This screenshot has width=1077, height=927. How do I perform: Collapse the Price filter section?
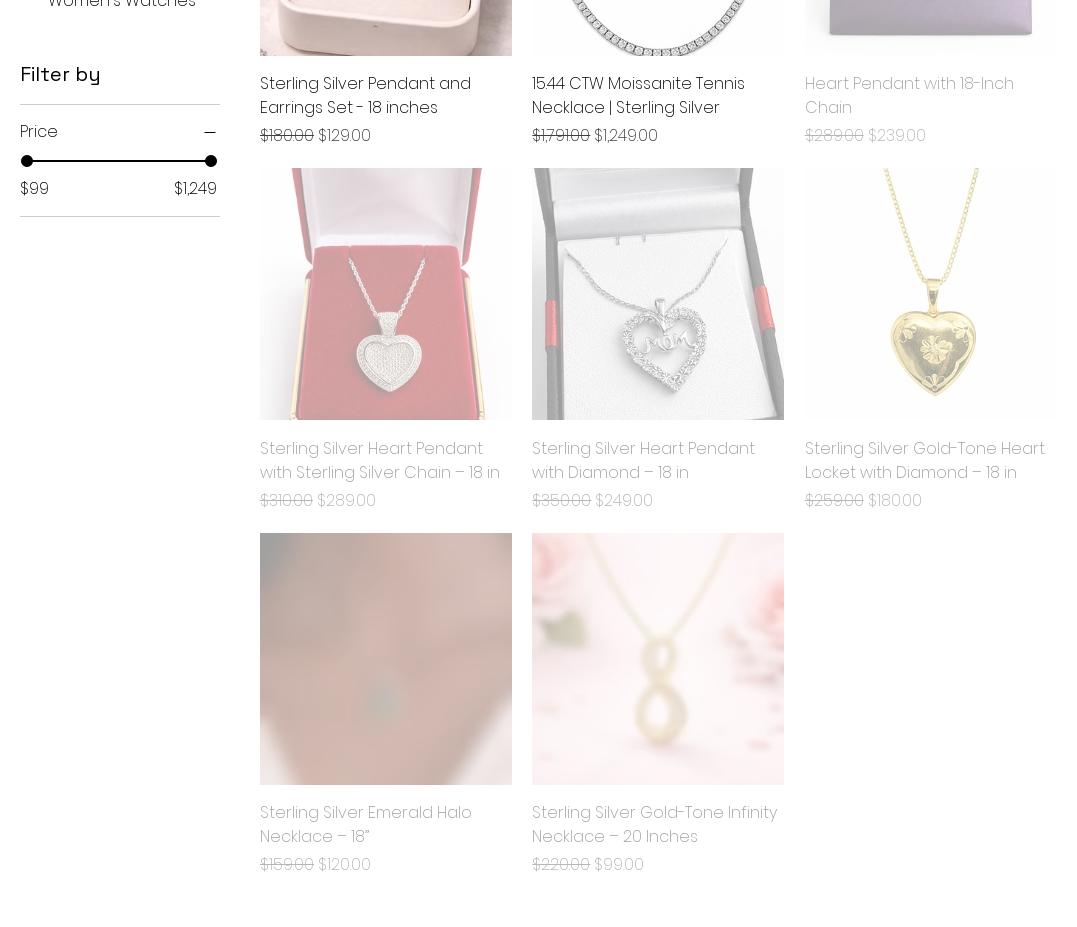point(209,132)
